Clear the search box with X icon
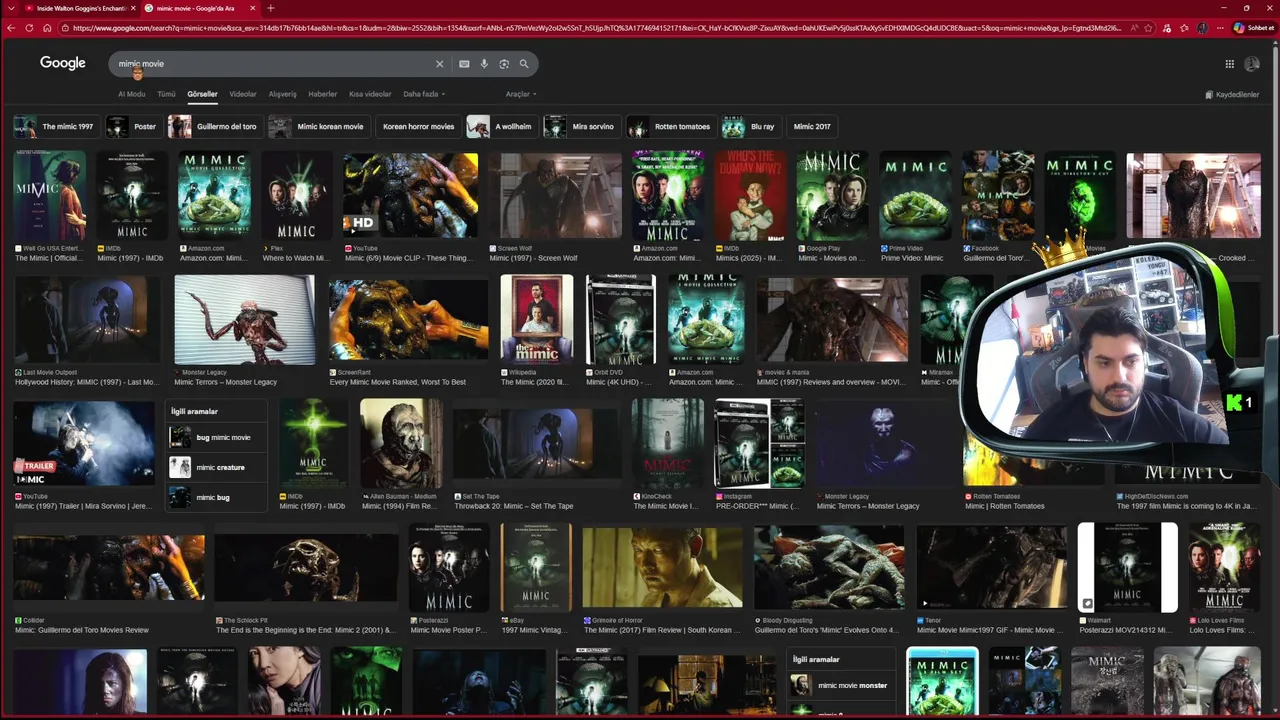 [439, 64]
